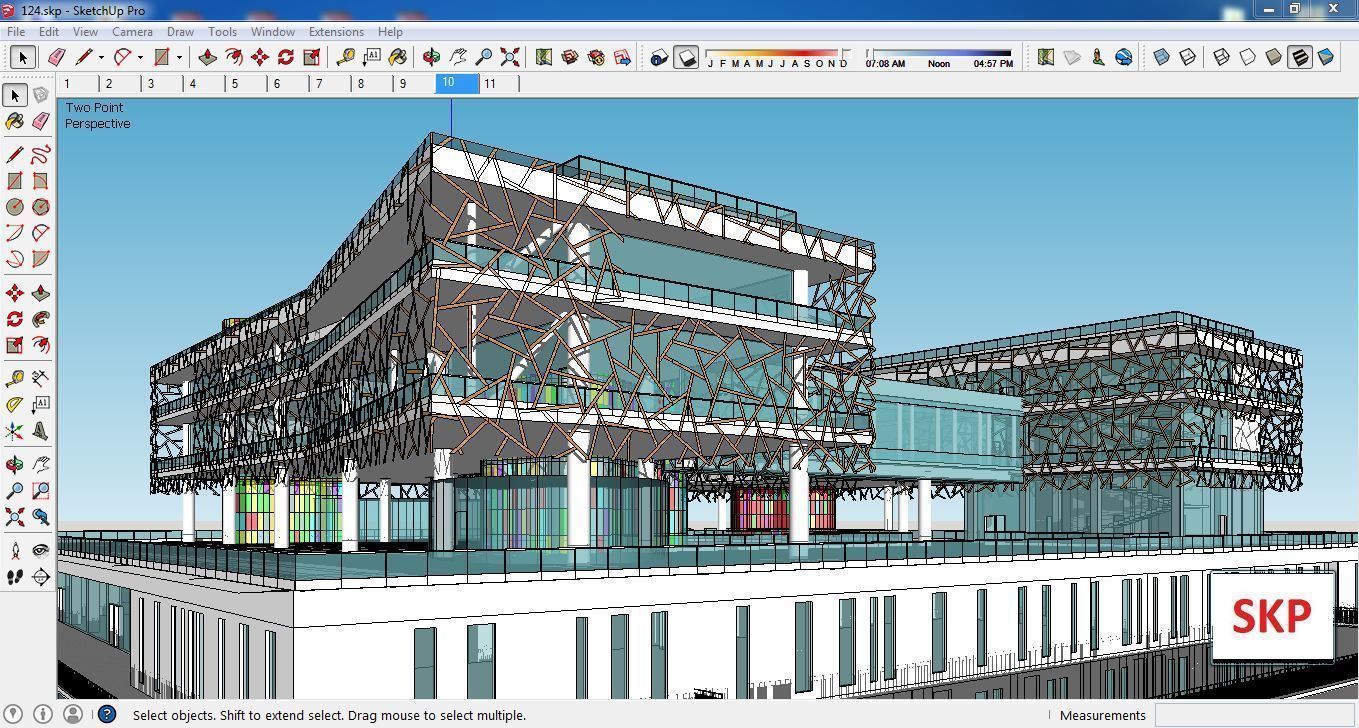
Task: Click the Instructor help question-mark icon in status bar
Action: point(107,715)
